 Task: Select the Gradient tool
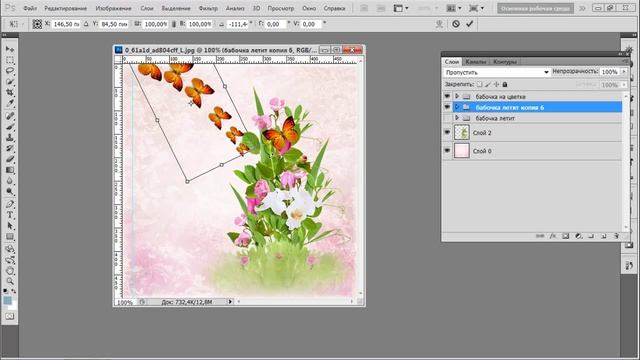tap(10, 170)
